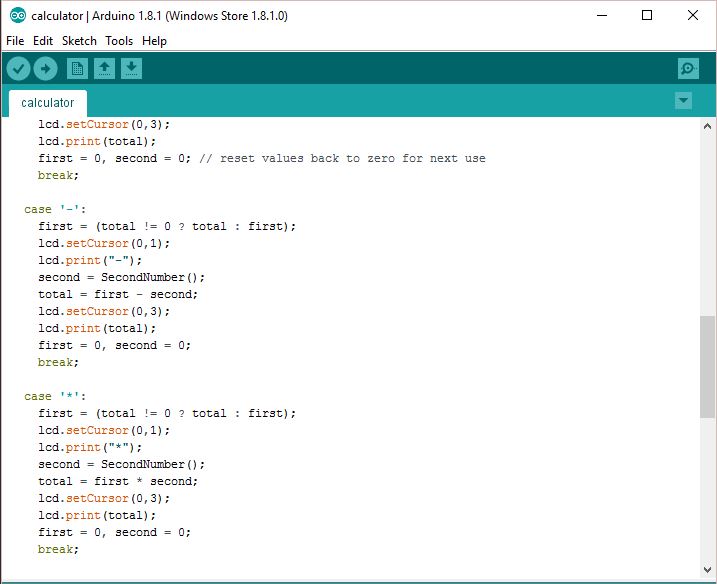Open the Sketch menu
The height and width of the screenshot is (584, 717).
click(79, 41)
